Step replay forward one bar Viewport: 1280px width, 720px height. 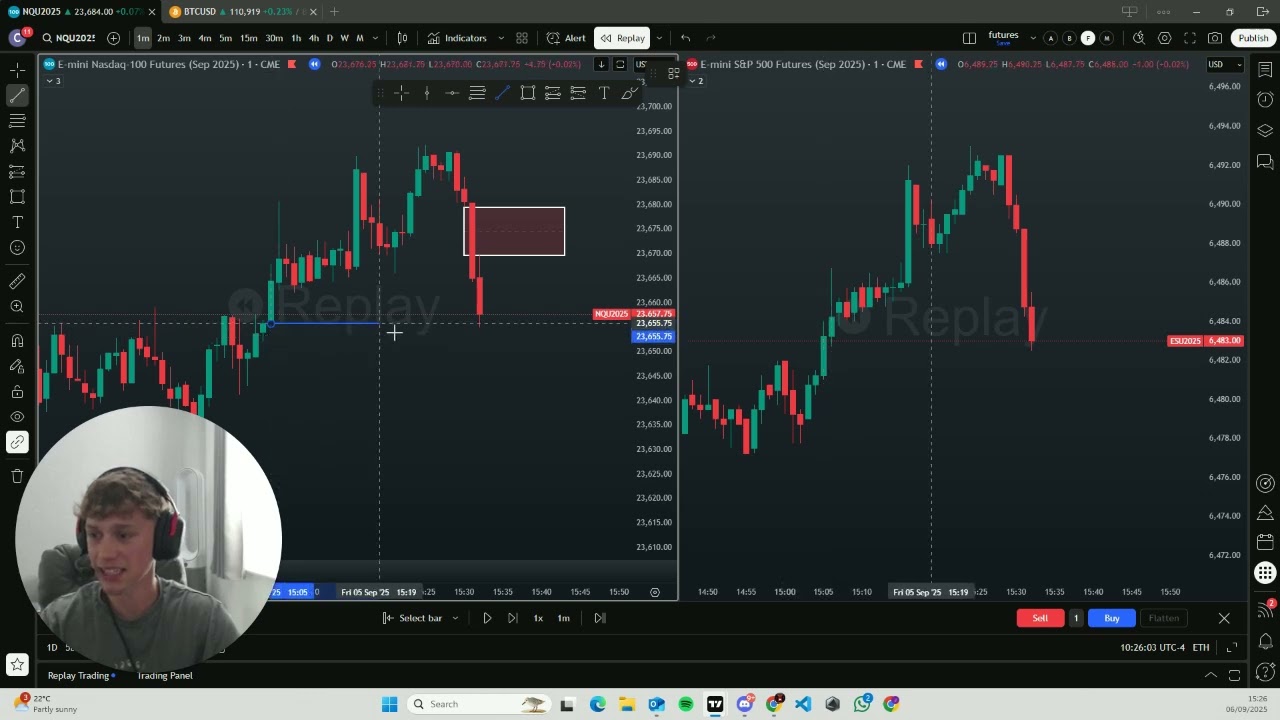click(512, 618)
